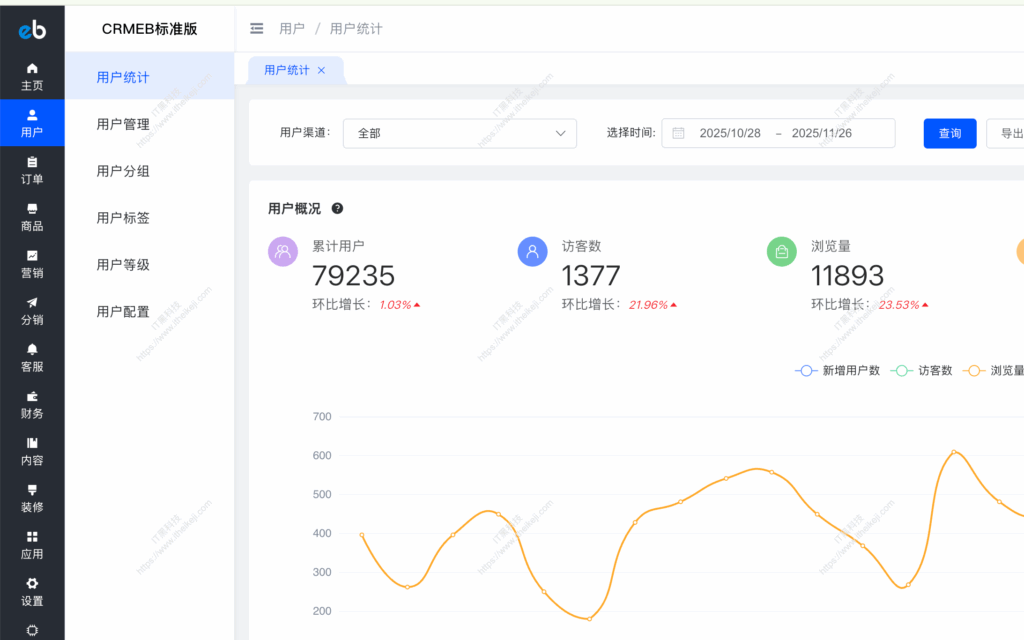Open the 用户渠道 channel dropdown

(459, 133)
